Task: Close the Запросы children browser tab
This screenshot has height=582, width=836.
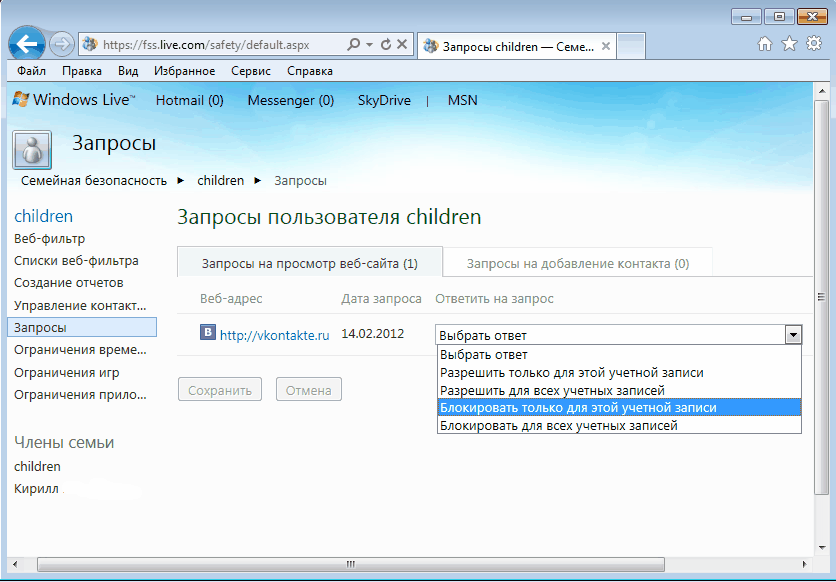Action: [x=606, y=46]
